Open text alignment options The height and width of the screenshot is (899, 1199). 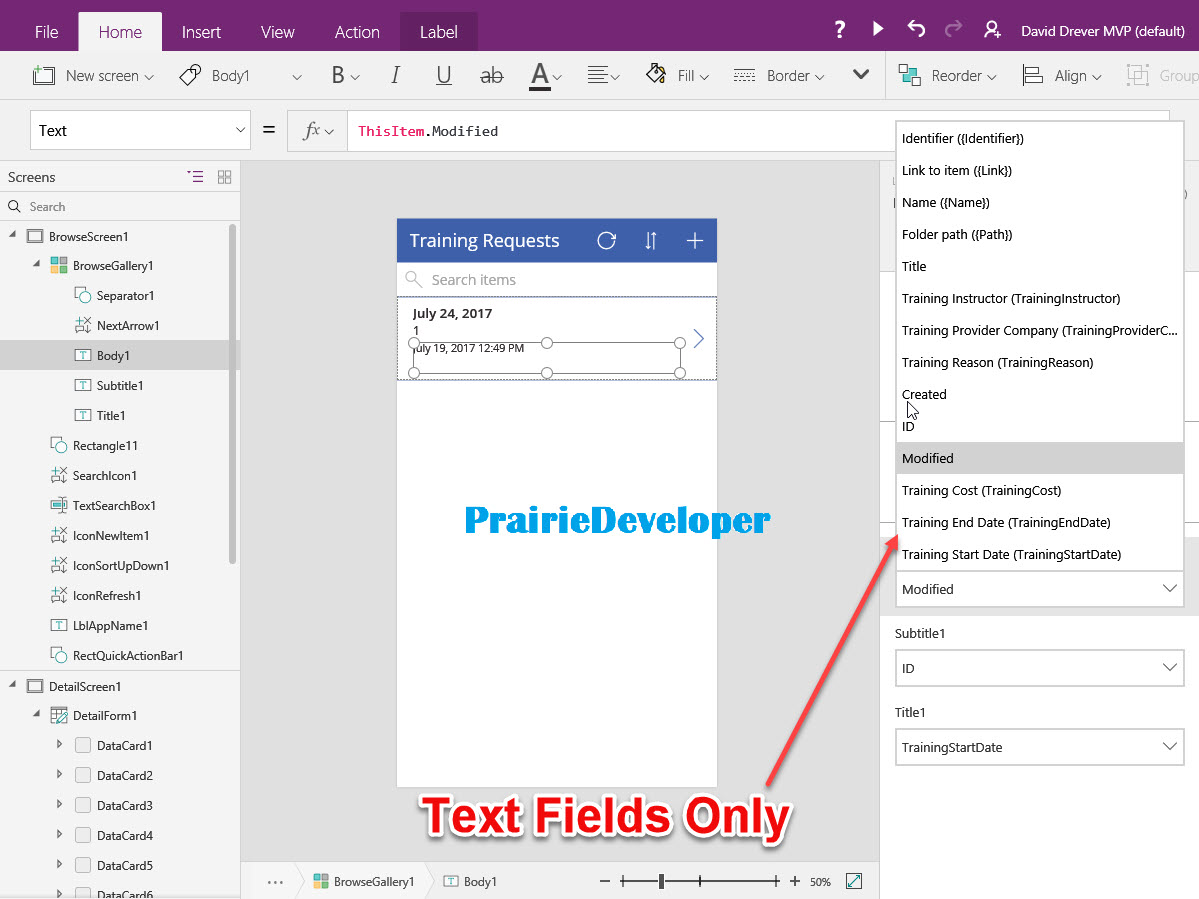[x=603, y=75]
